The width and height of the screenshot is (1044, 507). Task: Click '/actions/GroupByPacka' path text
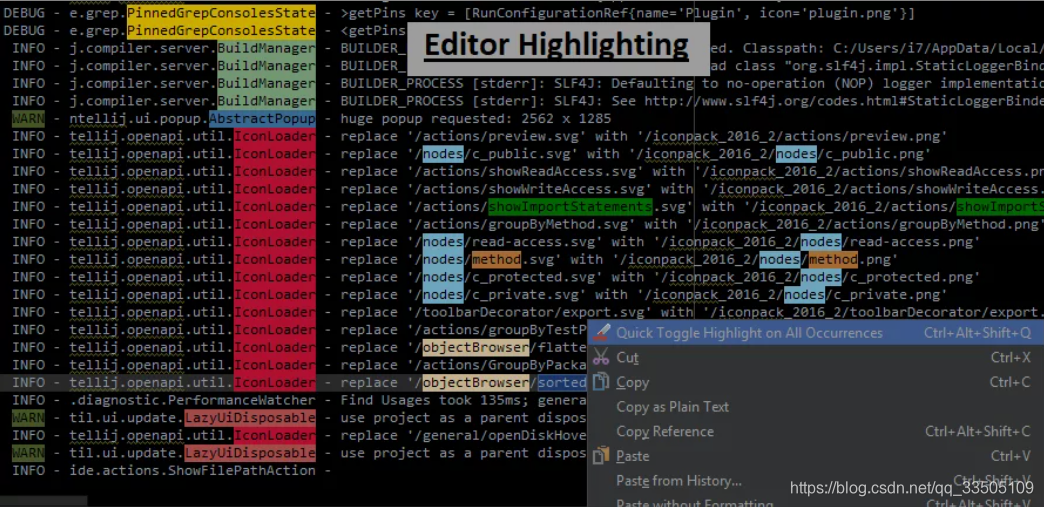point(500,365)
